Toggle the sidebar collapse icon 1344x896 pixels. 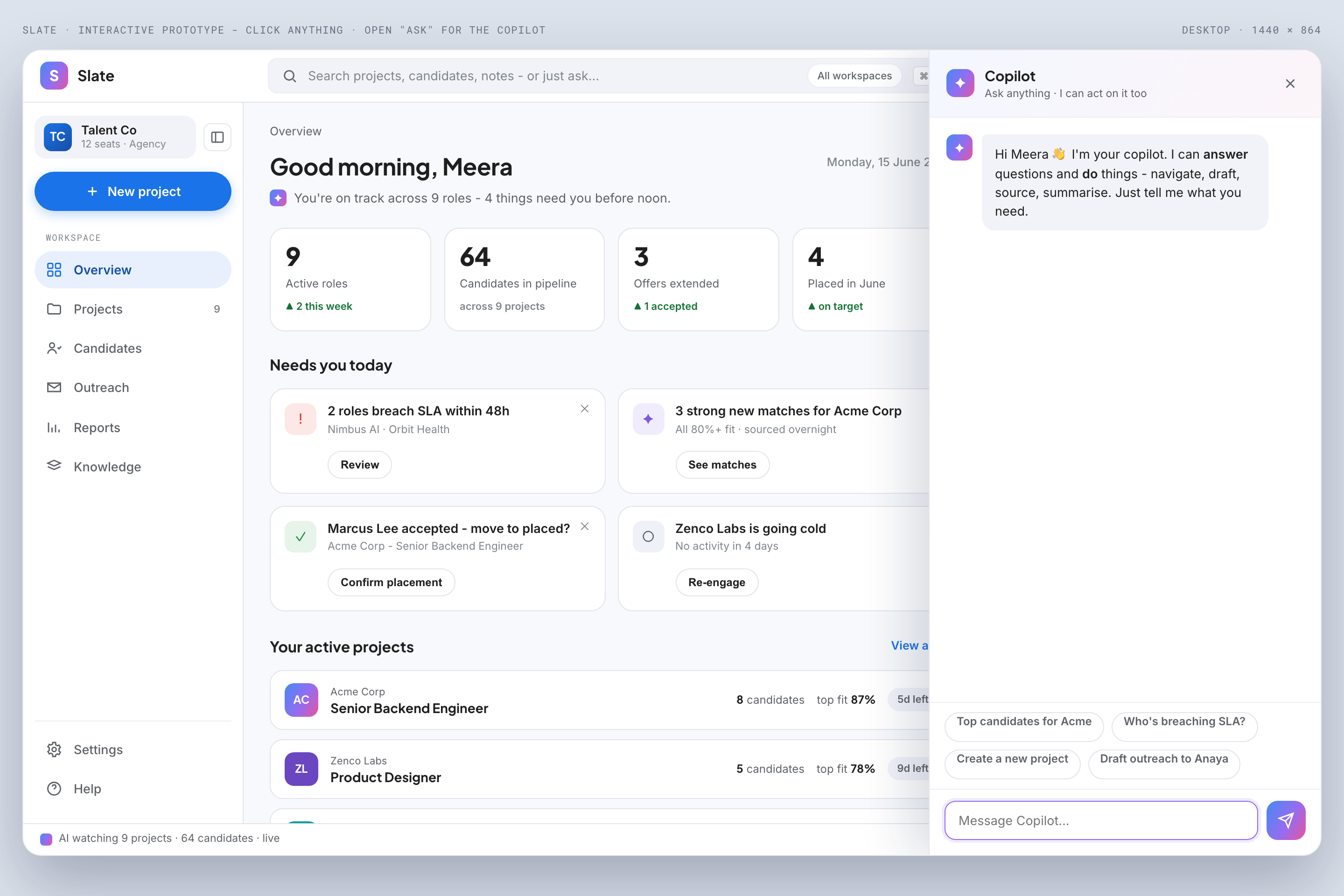[x=217, y=137]
